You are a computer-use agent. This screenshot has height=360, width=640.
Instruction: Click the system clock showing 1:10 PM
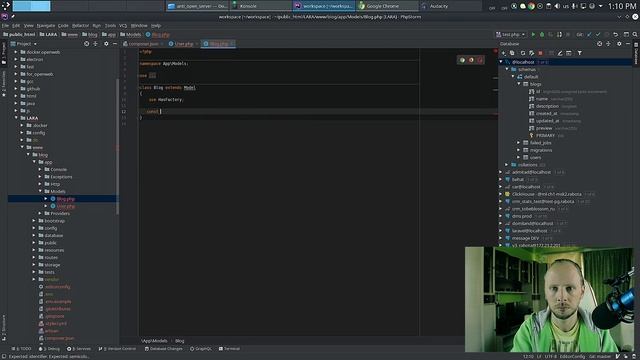point(622,6)
